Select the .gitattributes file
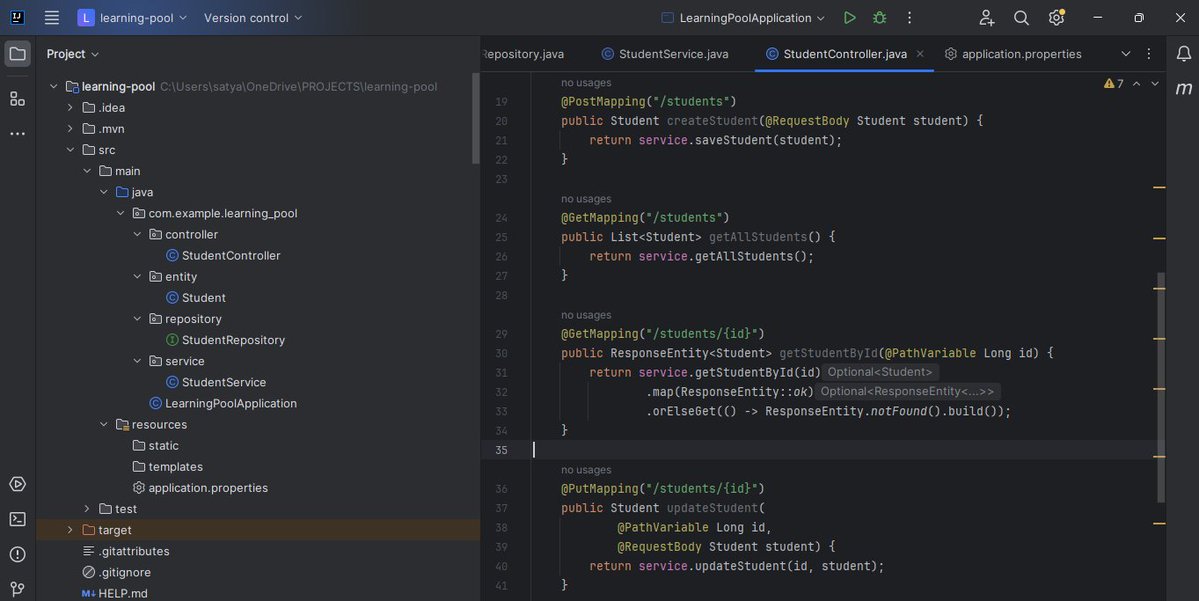The height and width of the screenshot is (601, 1199). (125, 551)
